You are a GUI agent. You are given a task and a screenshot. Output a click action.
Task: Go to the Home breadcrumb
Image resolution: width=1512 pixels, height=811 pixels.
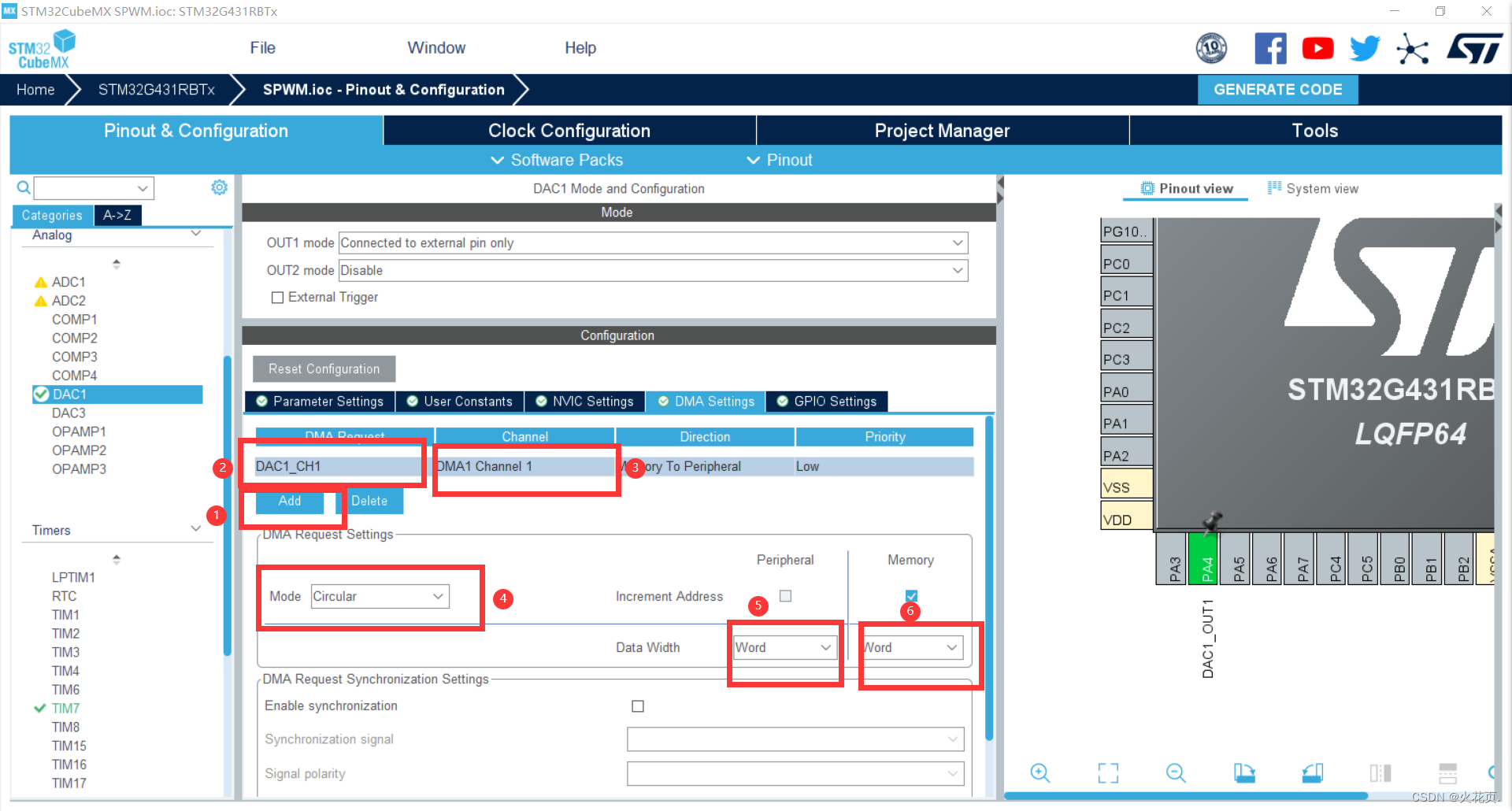(x=35, y=90)
